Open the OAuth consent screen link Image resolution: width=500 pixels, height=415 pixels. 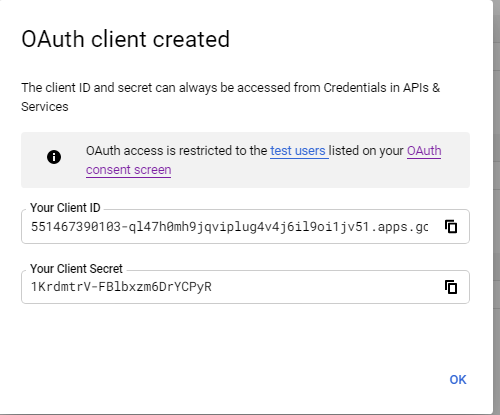263,160
